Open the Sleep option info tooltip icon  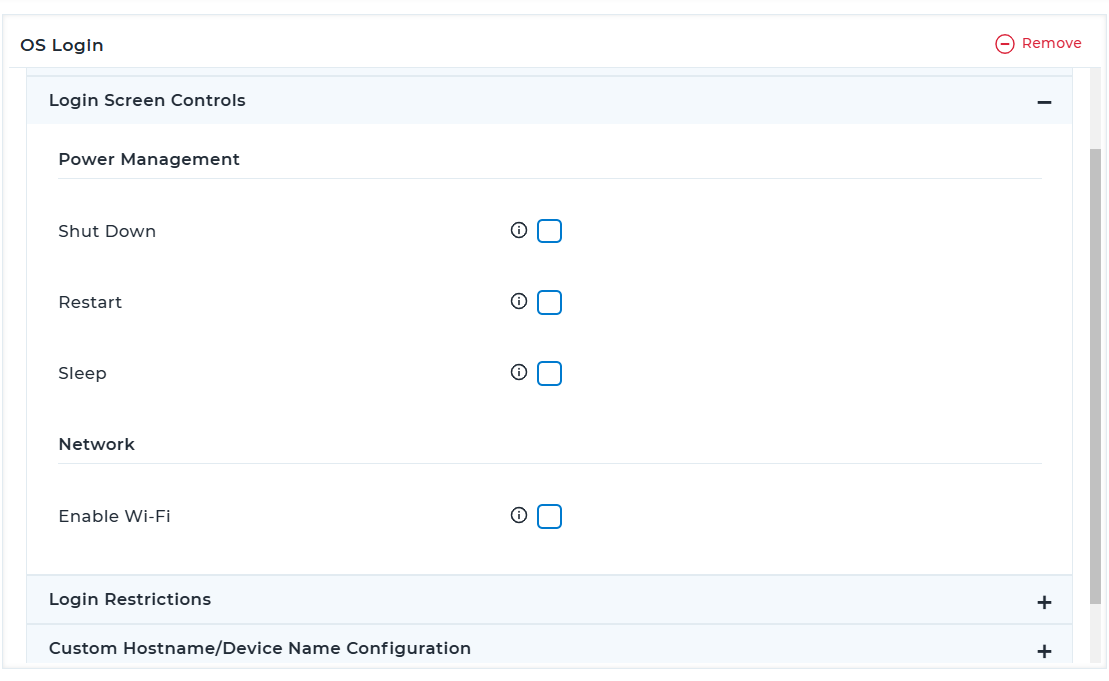click(x=518, y=372)
